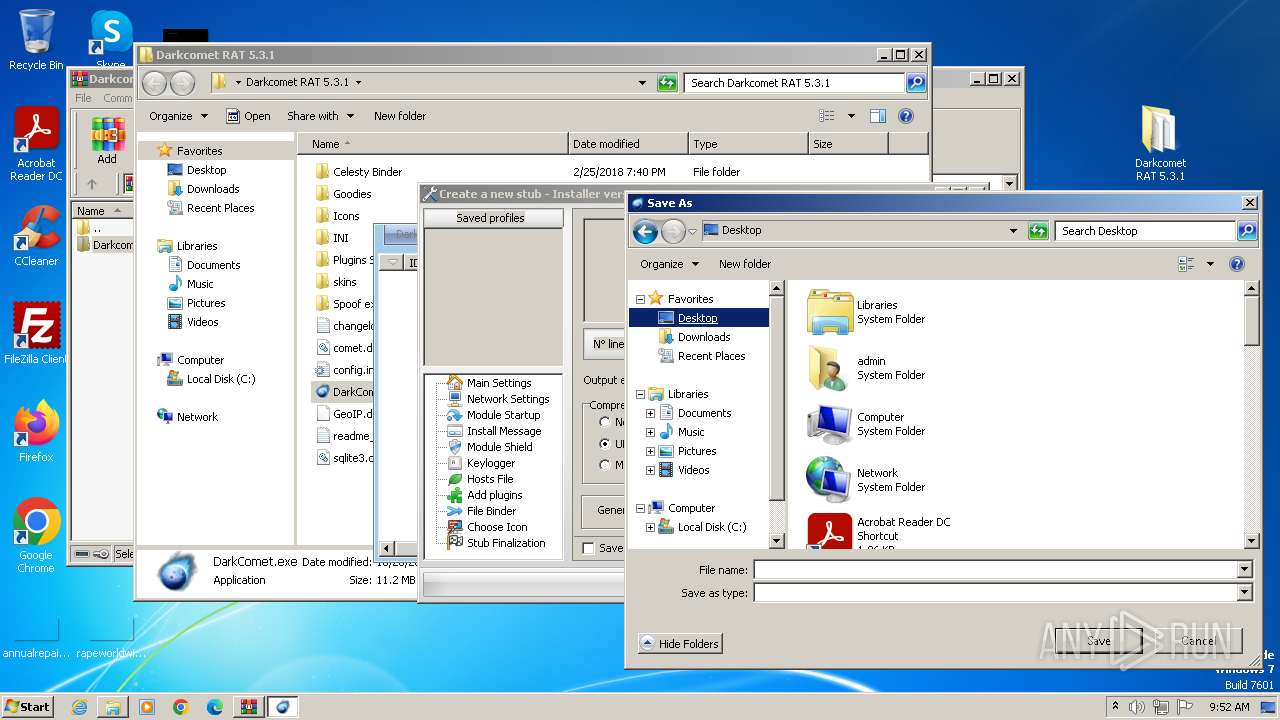Toggle Save checkbox in stub creator

(588, 548)
